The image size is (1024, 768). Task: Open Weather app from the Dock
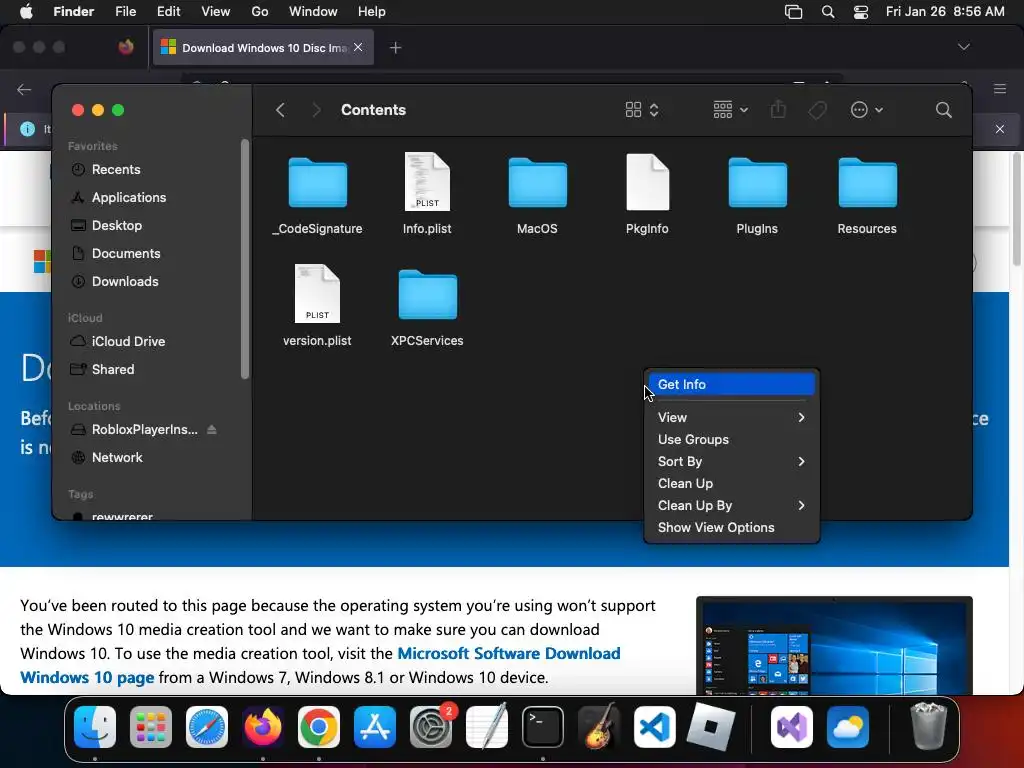click(x=848, y=727)
